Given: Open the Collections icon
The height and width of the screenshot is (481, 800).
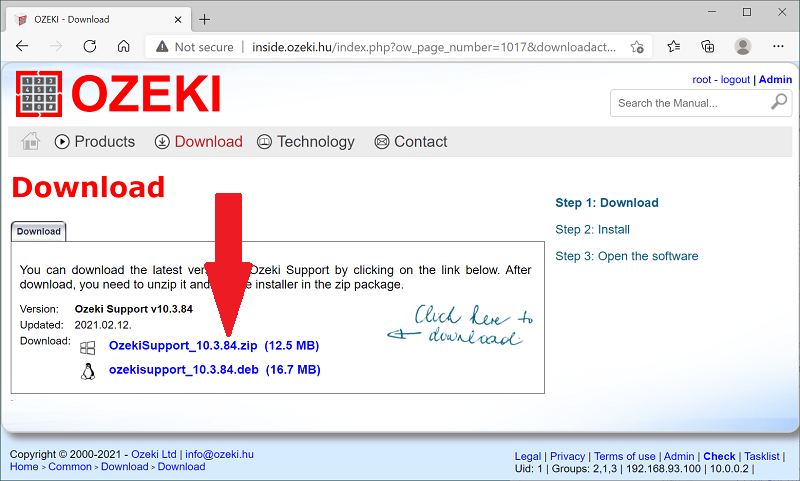Looking at the screenshot, I should pyautogui.click(x=708, y=46).
